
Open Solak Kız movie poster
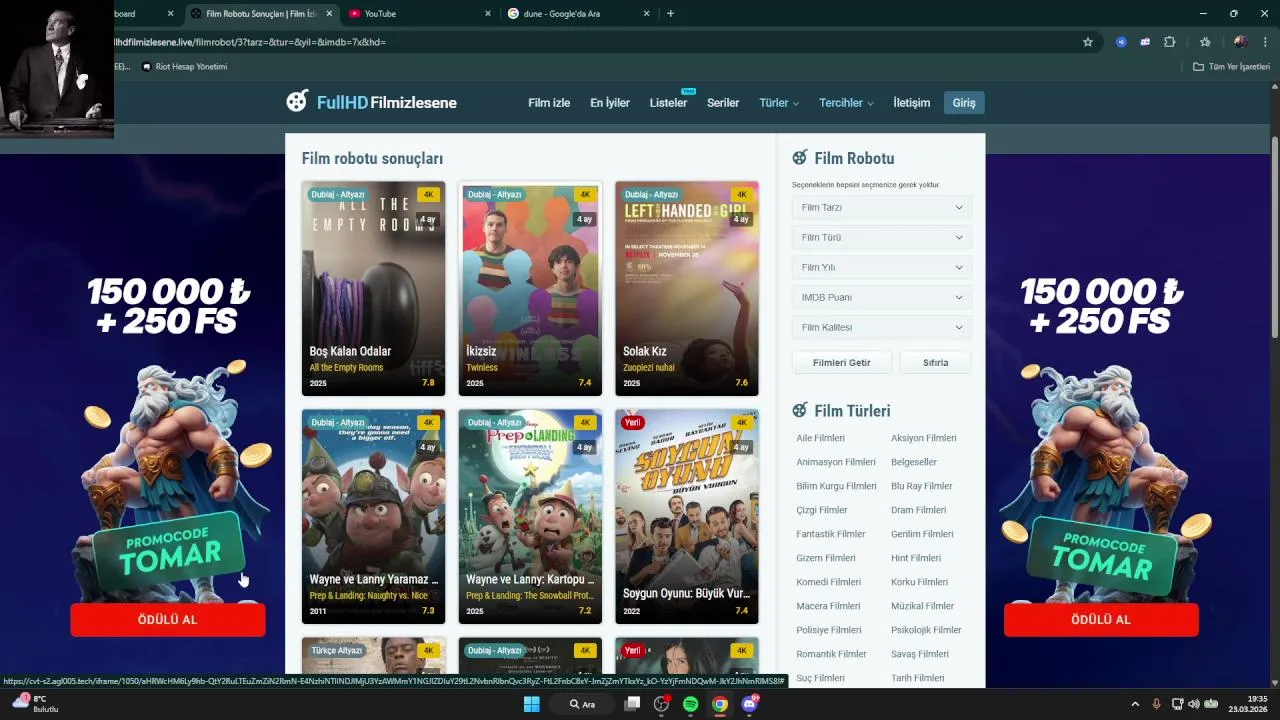coord(687,289)
